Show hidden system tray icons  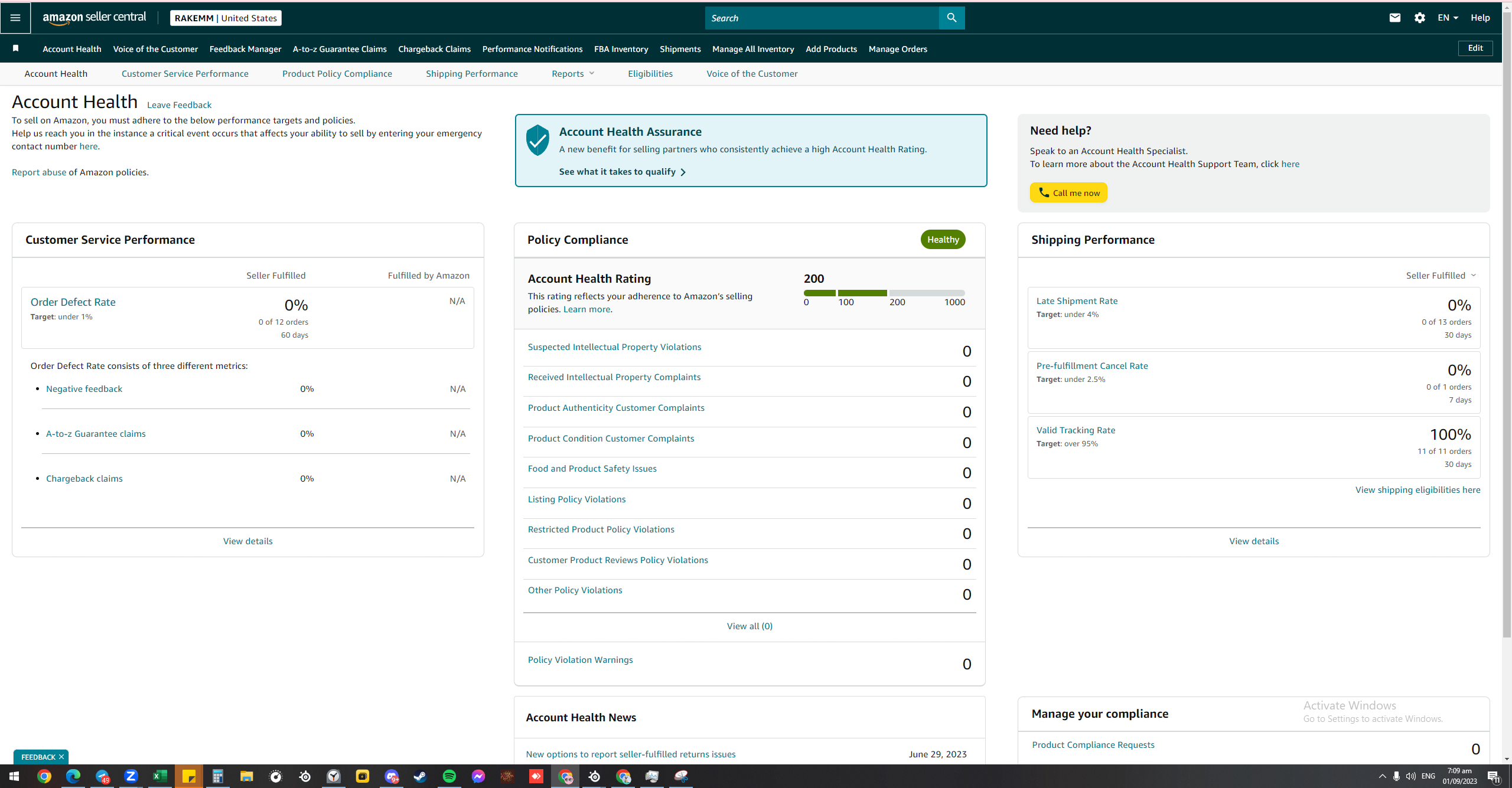coord(1382,776)
